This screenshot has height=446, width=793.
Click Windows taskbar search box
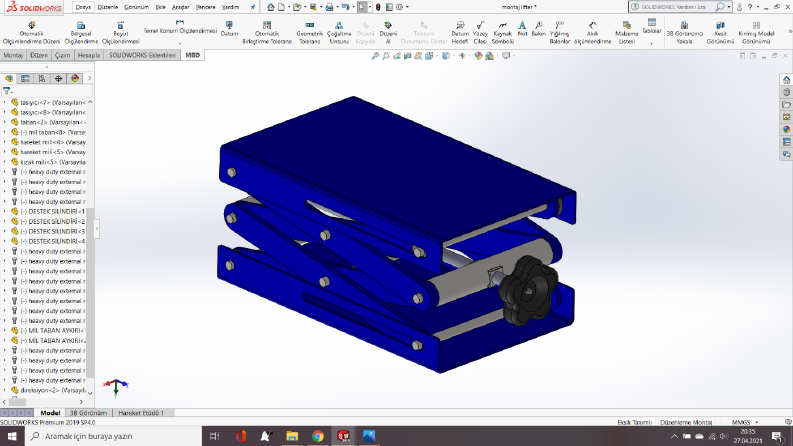coord(113,436)
